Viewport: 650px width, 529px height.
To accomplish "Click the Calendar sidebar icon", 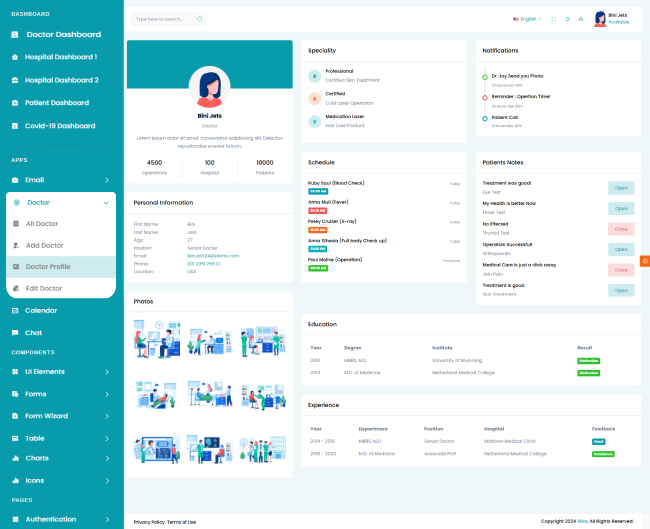I will tap(15, 310).
